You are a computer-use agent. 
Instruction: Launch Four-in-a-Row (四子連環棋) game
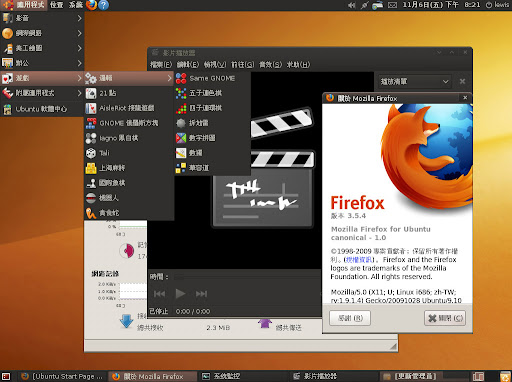(x=212, y=108)
